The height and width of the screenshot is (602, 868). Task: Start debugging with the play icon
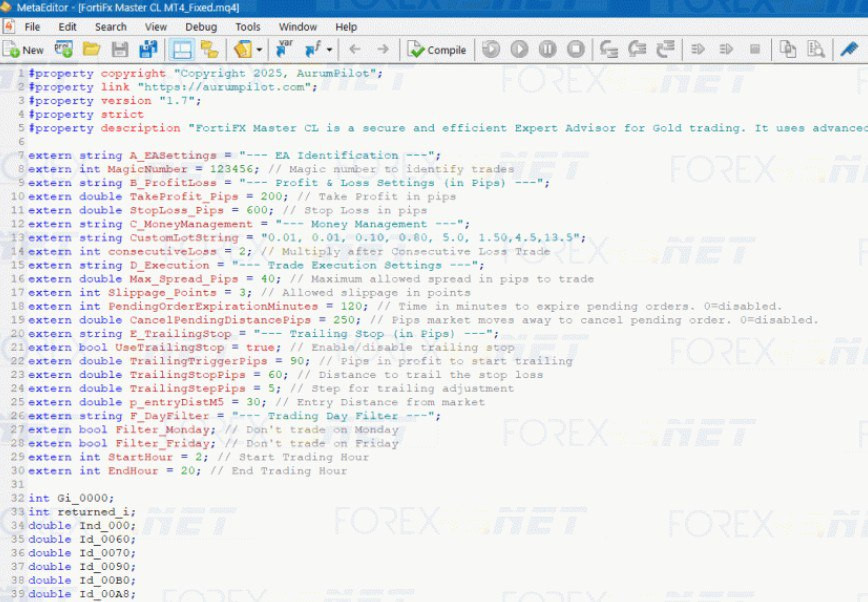tap(519, 49)
